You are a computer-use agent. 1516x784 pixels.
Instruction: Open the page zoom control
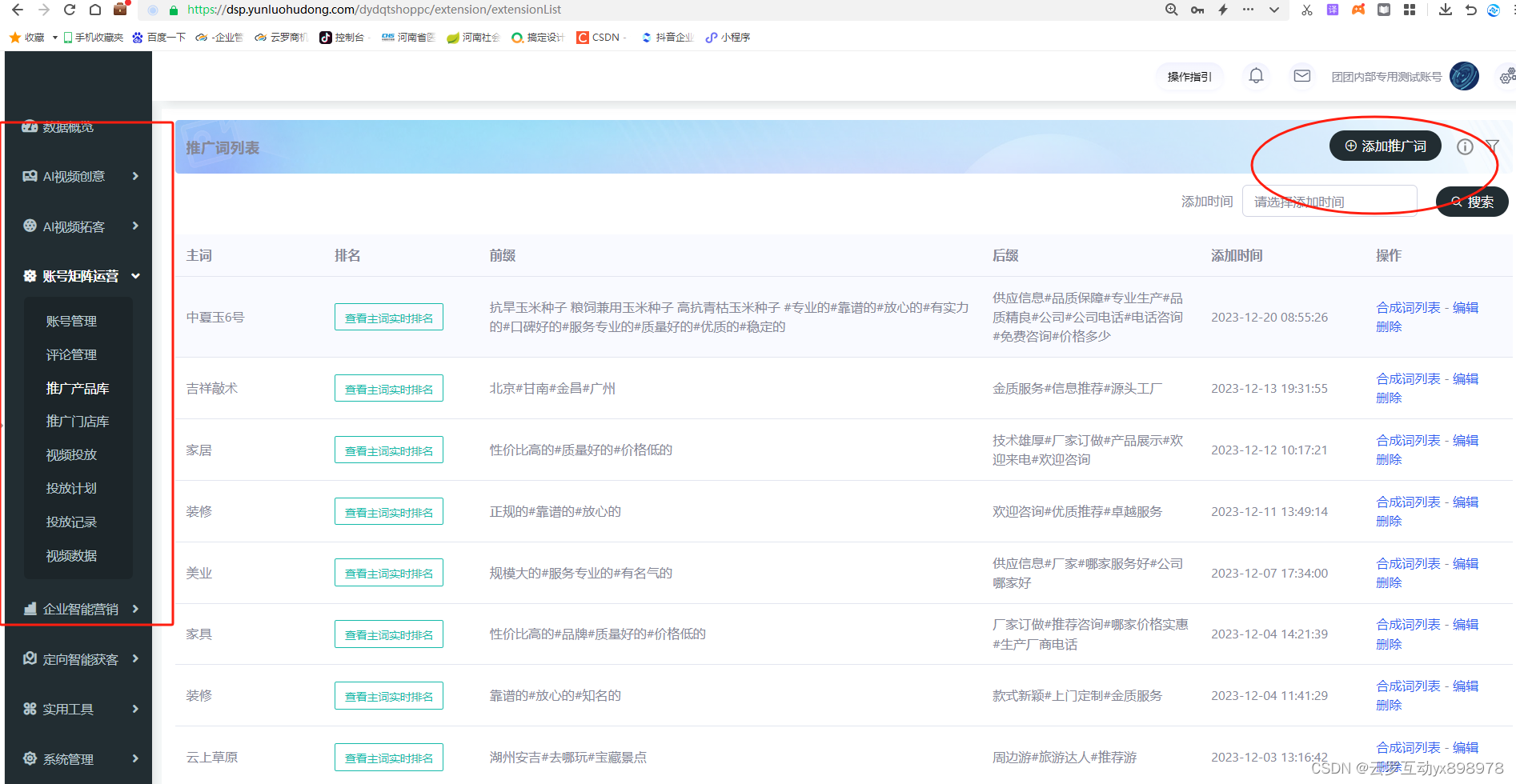(x=1171, y=10)
